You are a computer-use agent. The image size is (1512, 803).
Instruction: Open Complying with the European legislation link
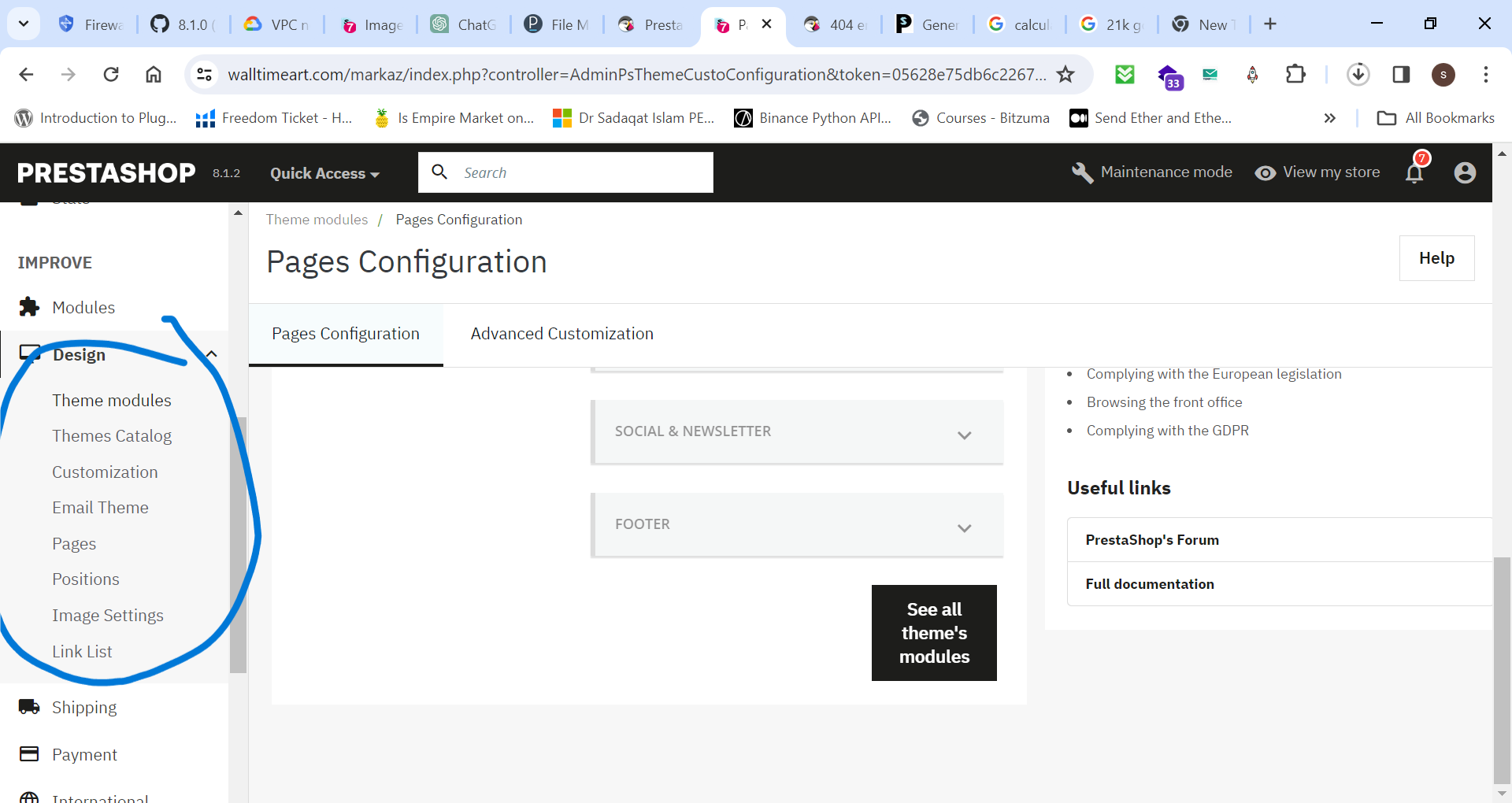click(x=1214, y=374)
